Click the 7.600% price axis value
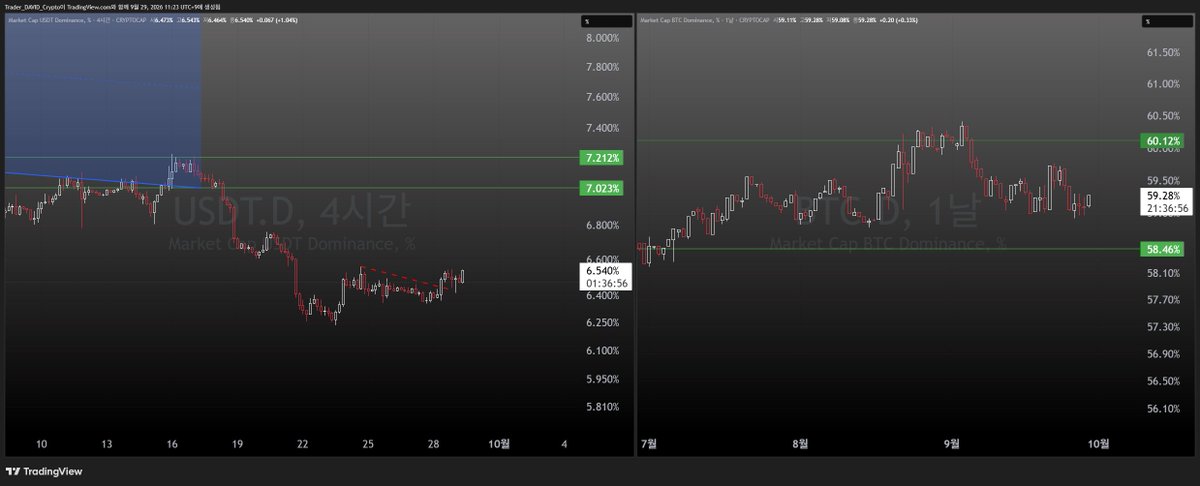Viewport: 1200px width, 486px height. (602, 97)
